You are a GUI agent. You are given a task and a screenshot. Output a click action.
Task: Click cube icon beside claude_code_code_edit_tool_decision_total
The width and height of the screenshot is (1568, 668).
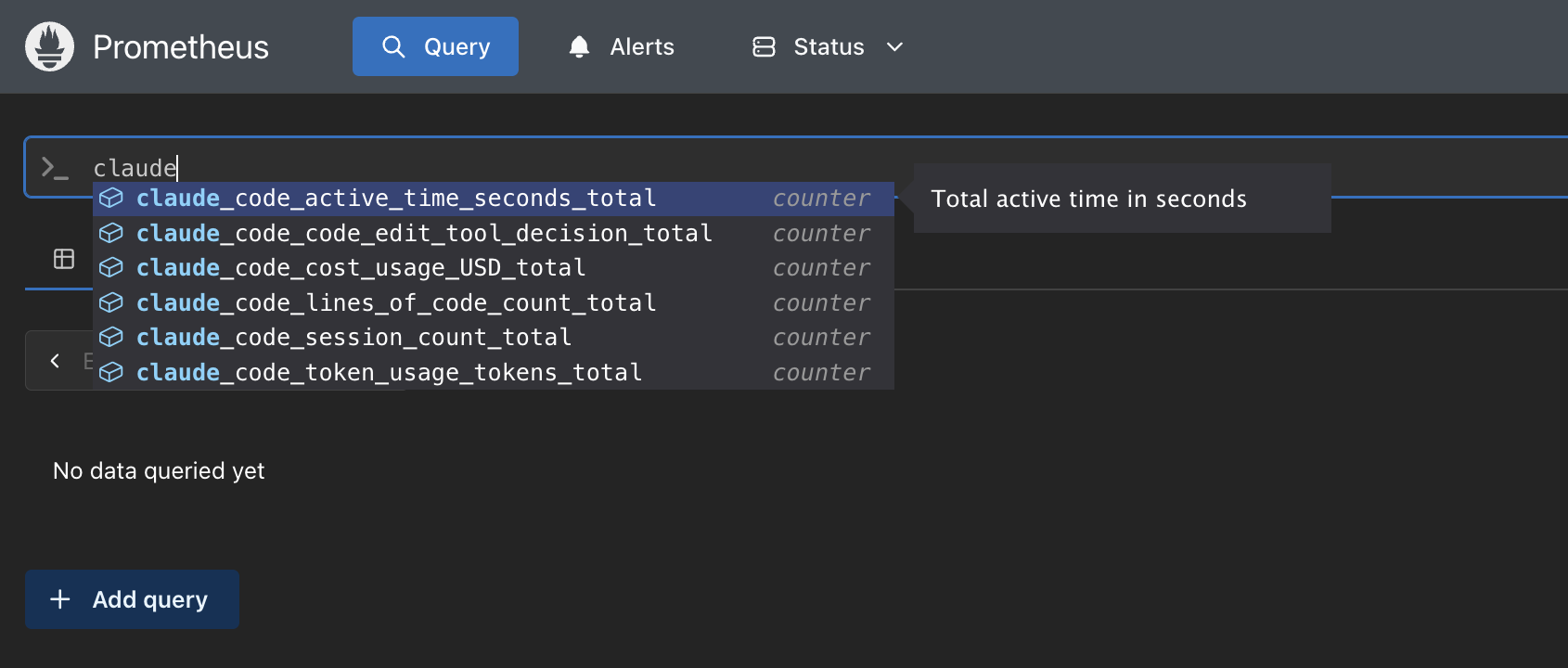tap(111, 233)
